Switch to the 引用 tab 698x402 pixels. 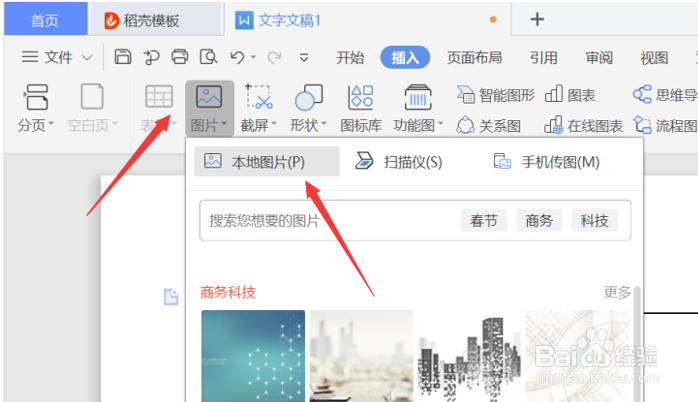pos(544,57)
